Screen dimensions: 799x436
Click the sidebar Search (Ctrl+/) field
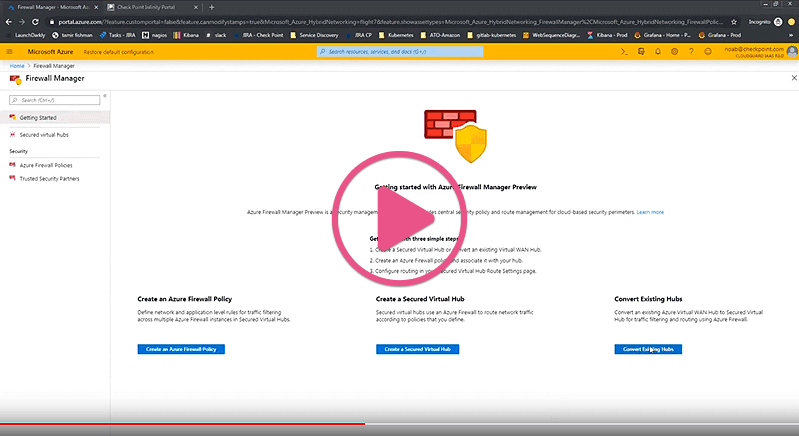click(x=55, y=100)
